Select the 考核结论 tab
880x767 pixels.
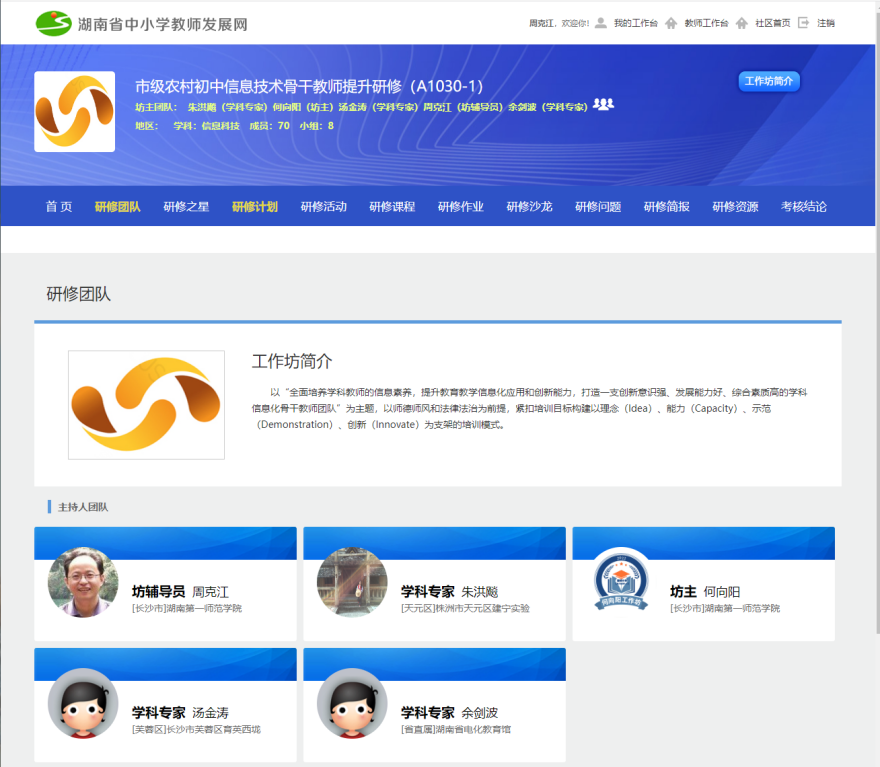pos(803,207)
